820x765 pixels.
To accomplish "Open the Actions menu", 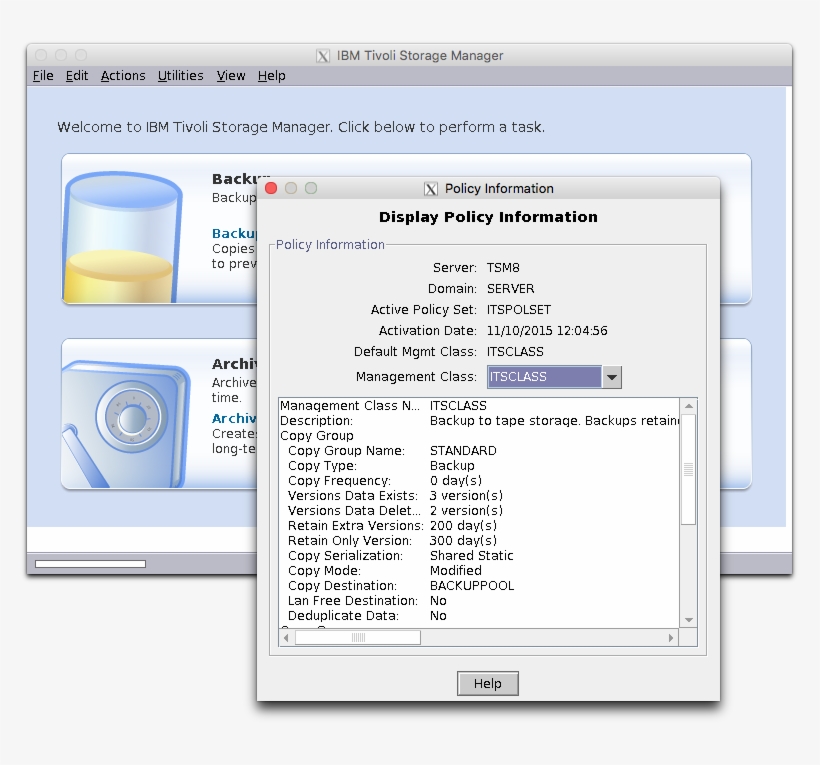I will [x=122, y=75].
